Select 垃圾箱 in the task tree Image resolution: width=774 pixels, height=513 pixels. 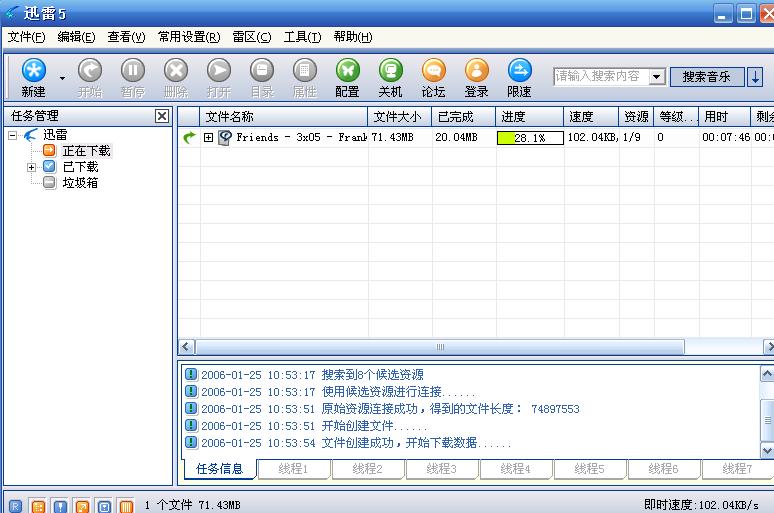pos(80,183)
